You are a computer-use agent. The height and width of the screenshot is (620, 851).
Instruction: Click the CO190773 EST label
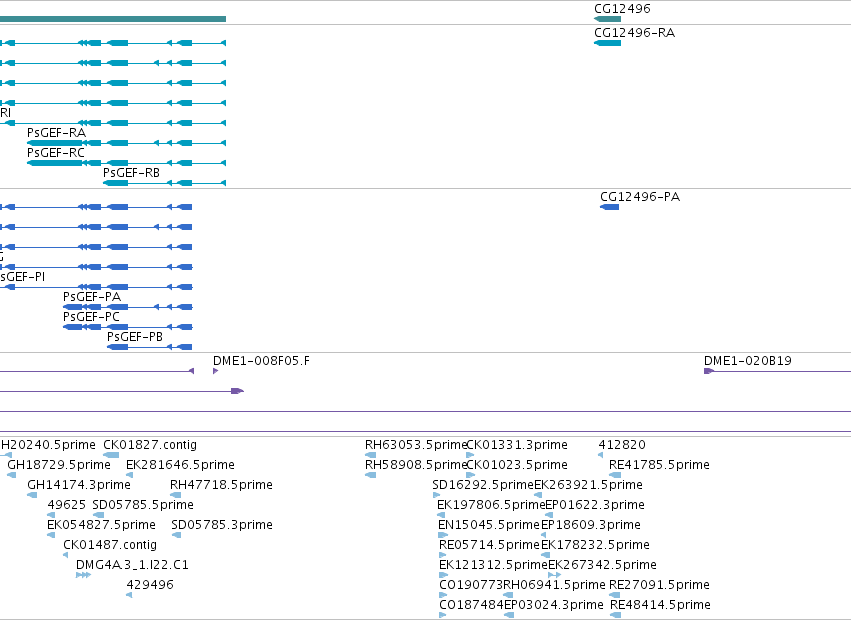(x=471, y=585)
